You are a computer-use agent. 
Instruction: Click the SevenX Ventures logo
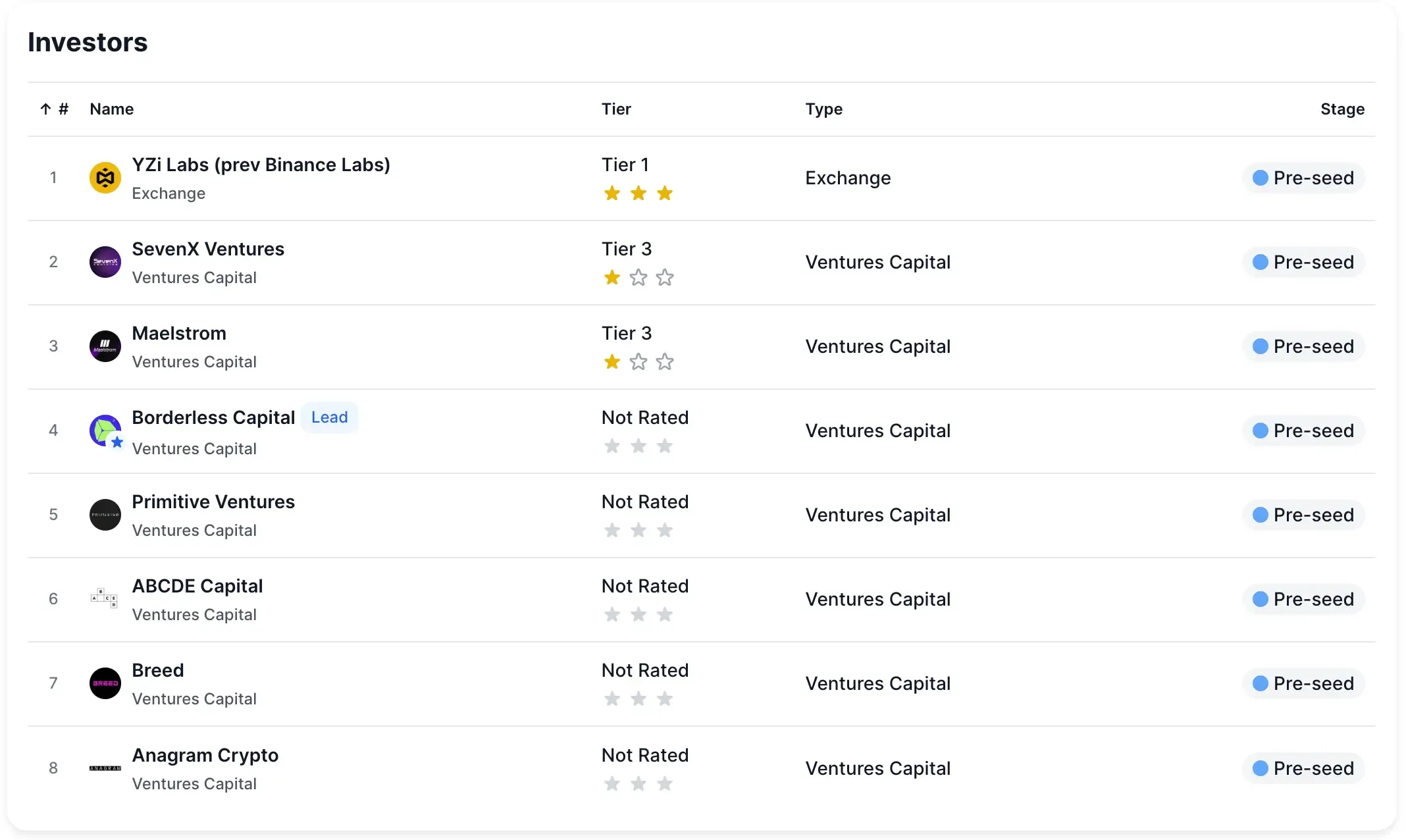[105, 262]
